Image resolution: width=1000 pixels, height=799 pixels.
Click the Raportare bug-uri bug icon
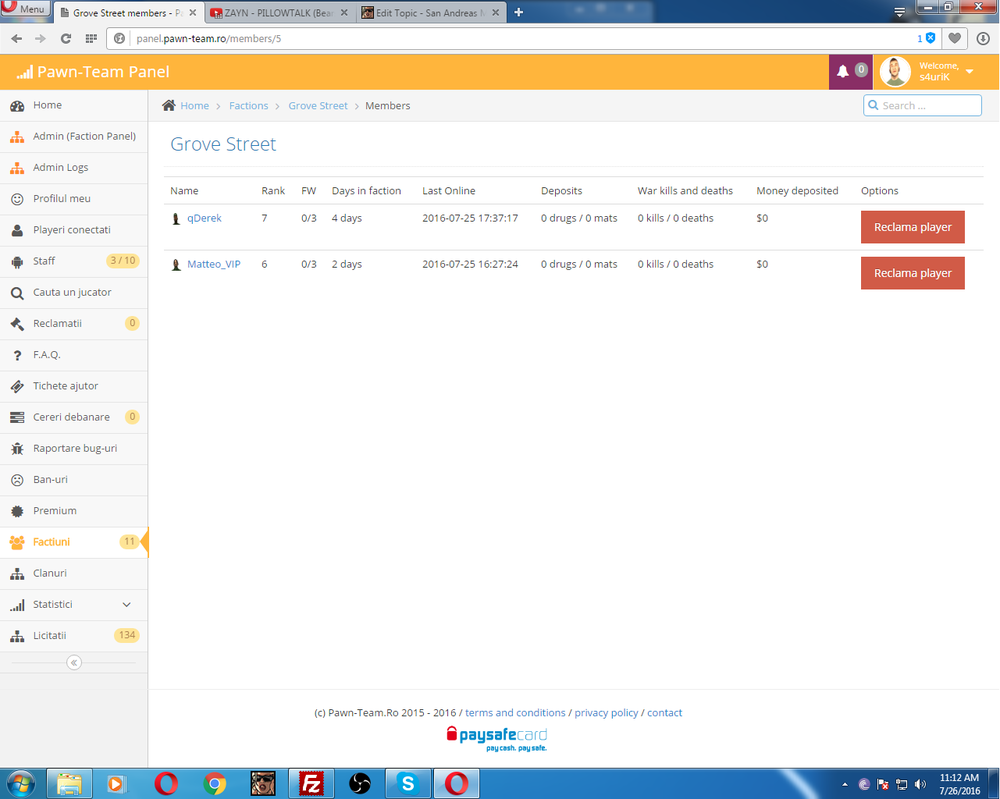17,449
